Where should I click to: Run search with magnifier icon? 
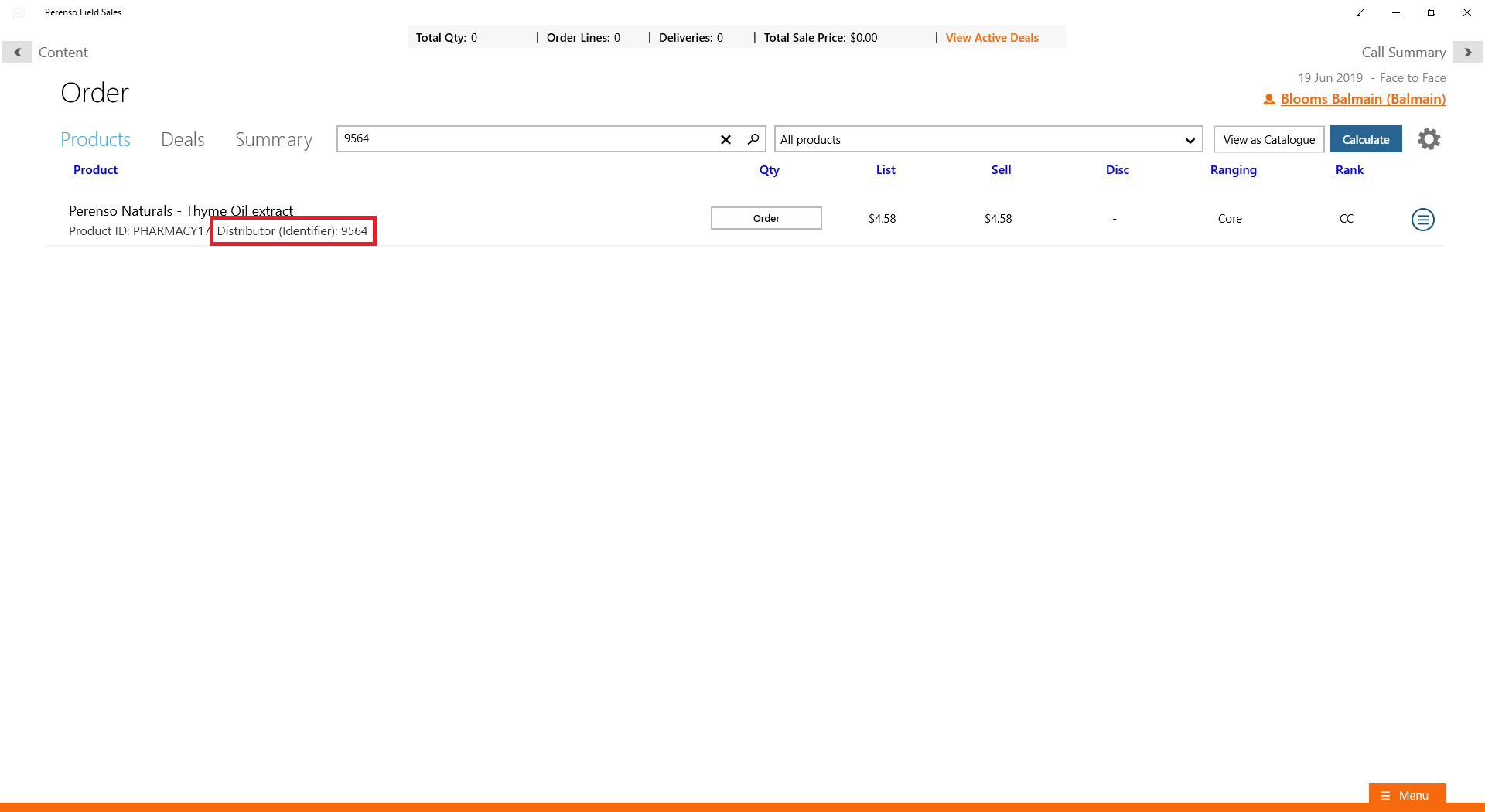(753, 139)
